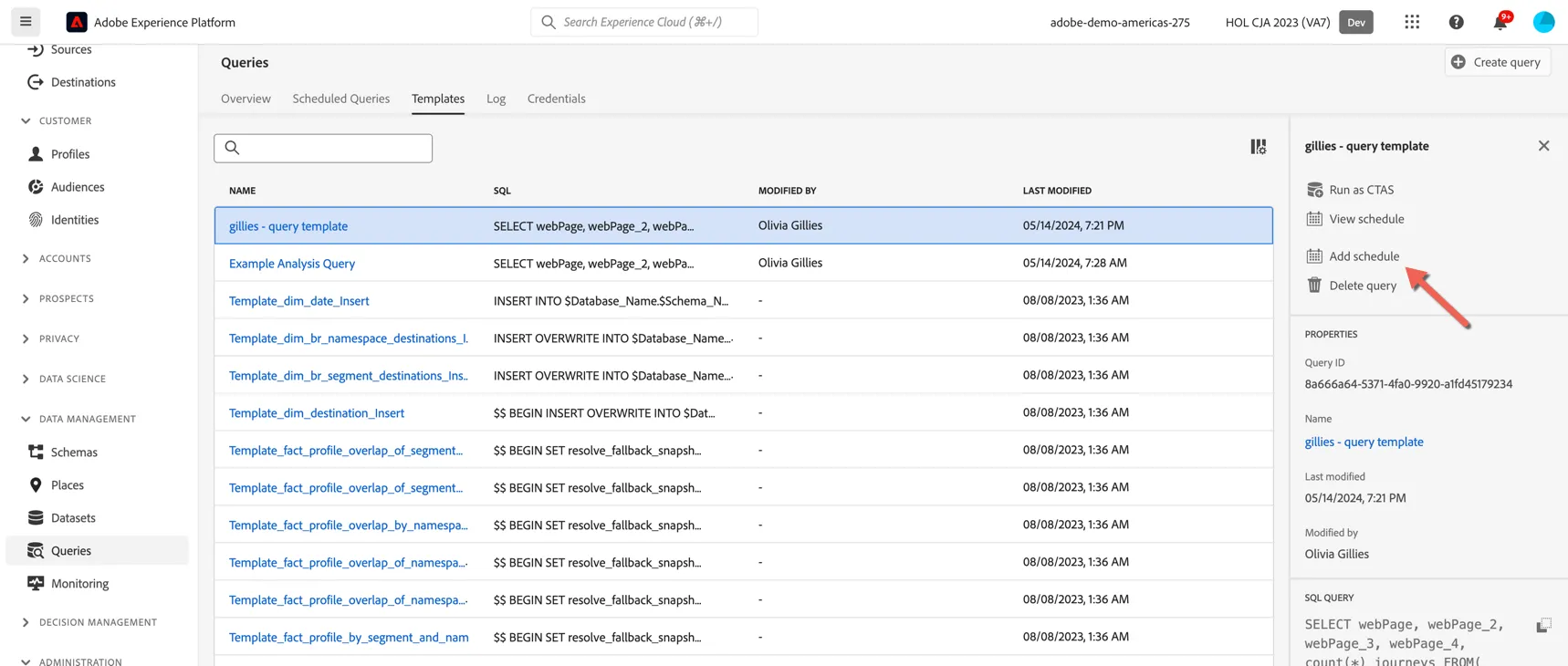Click Delete query
The image size is (1568, 666).
tap(1352, 286)
